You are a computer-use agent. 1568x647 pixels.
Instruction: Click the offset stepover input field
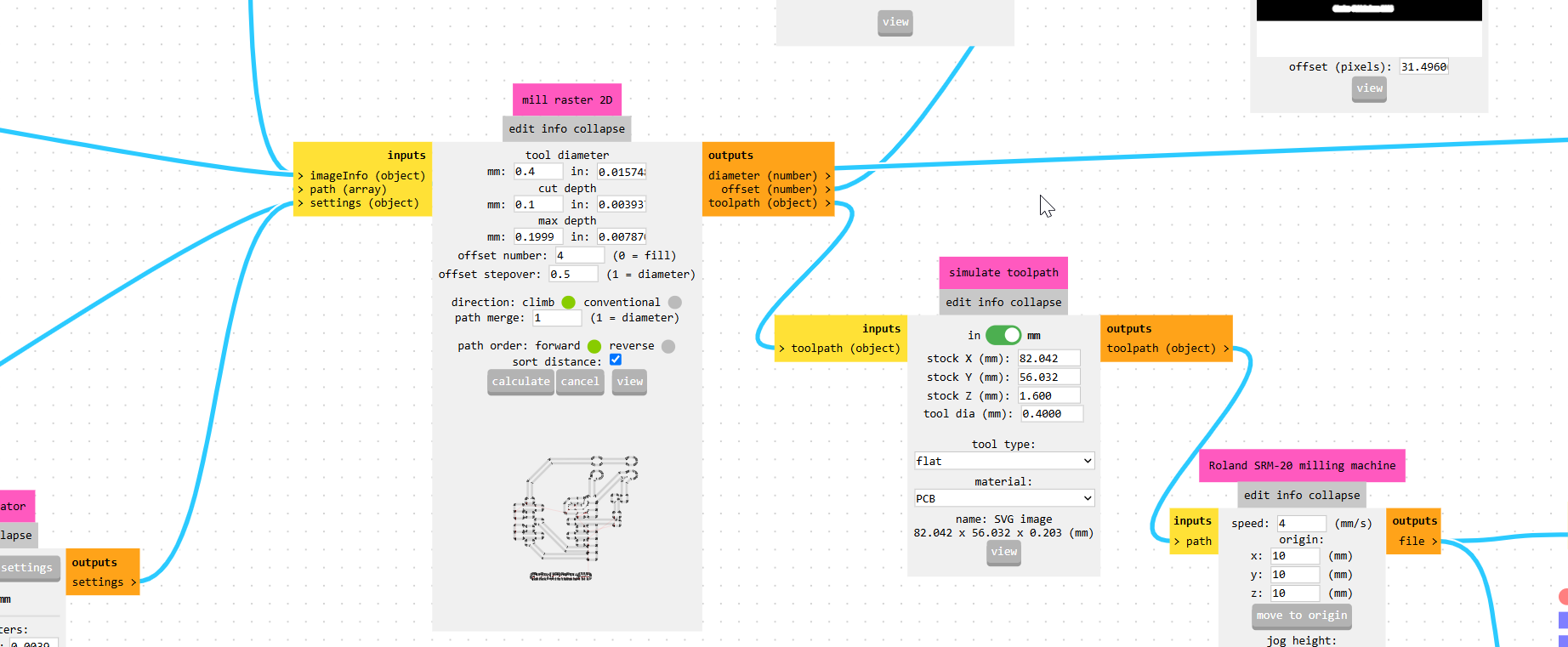(x=573, y=275)
